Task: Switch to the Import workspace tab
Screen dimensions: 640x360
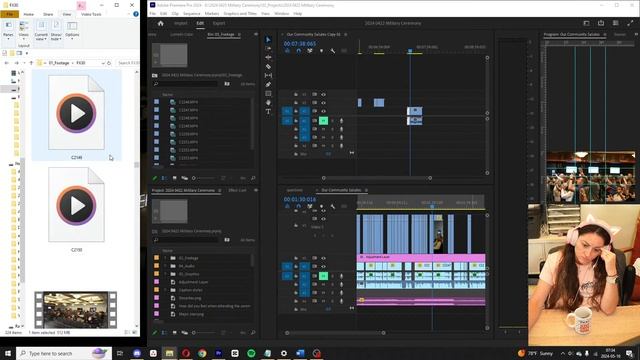Action: (x=180, y=24)
